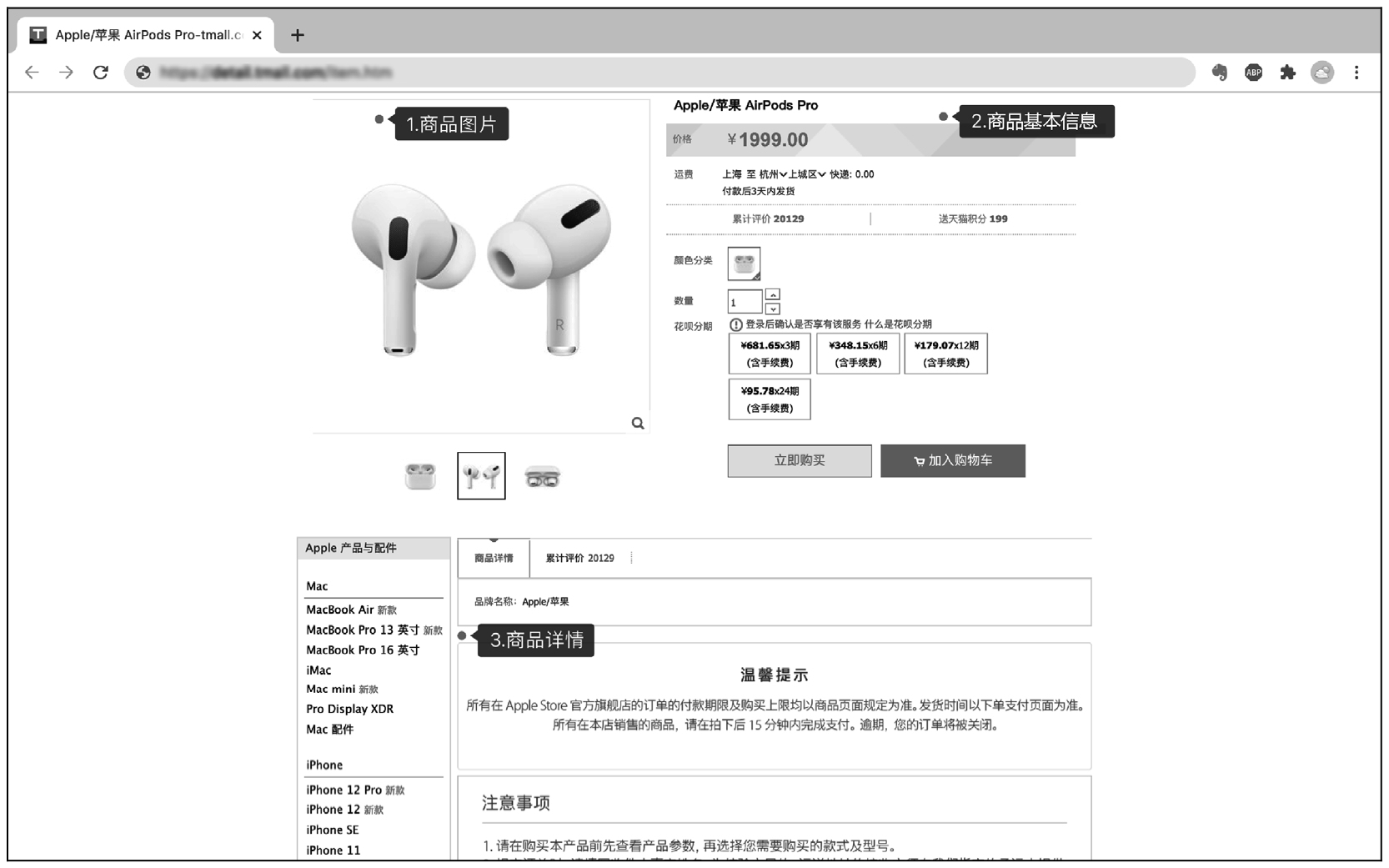
Task: Click the Apple 产品与配件 sidebar header
Action: tap(374, 548)
